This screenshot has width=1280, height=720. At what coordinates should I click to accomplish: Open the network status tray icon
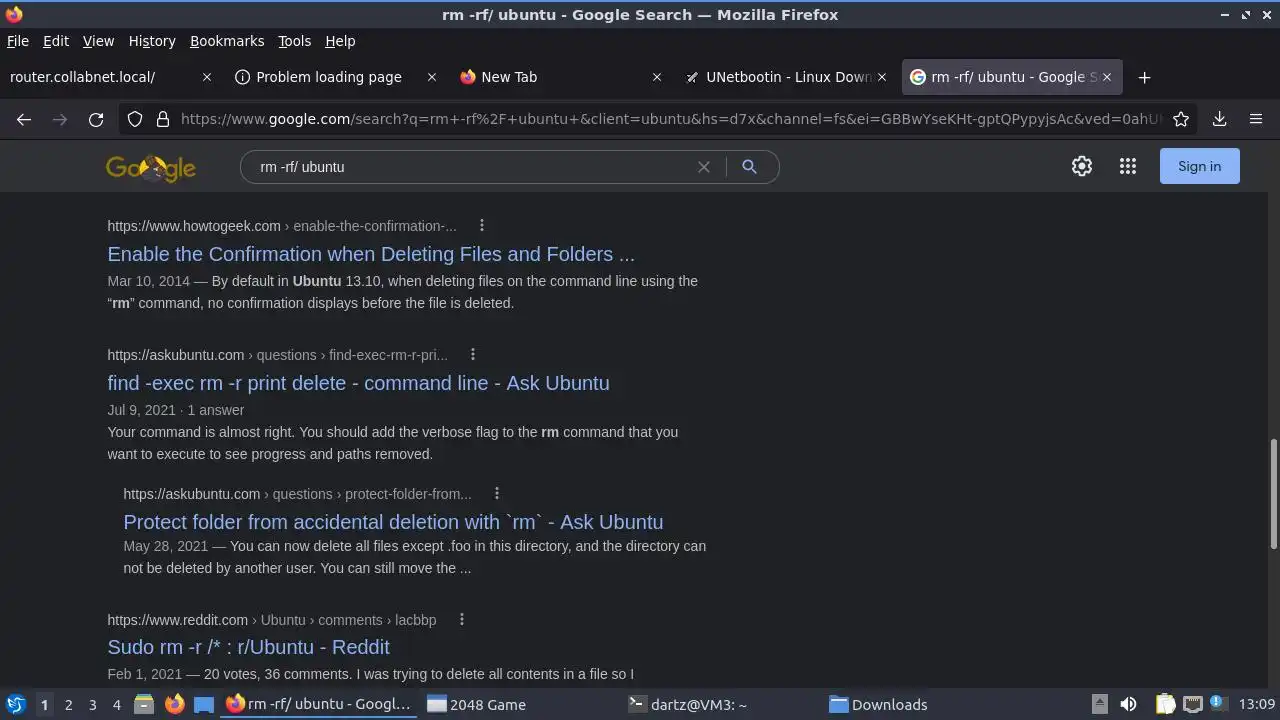point(1192,705)
